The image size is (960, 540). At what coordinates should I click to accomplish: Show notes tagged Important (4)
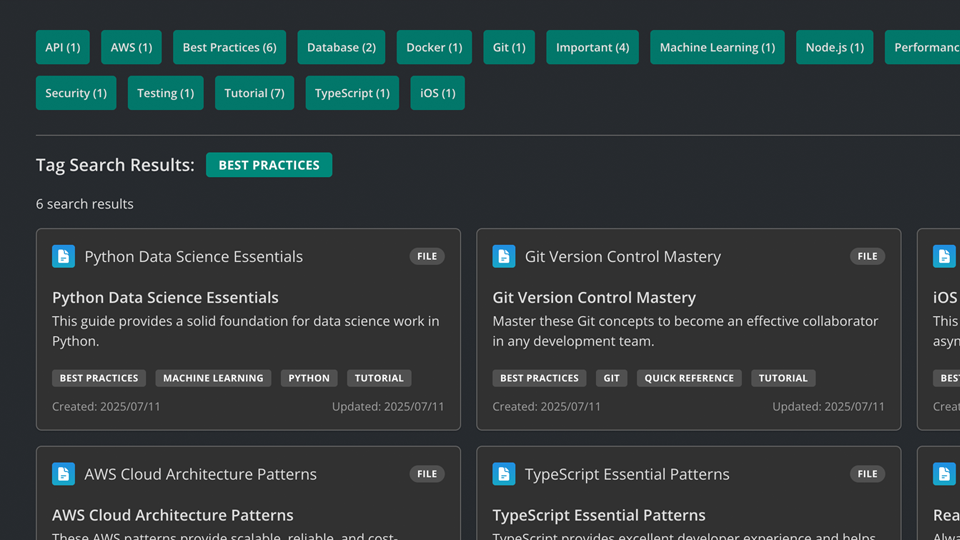(x=592, y=47)
